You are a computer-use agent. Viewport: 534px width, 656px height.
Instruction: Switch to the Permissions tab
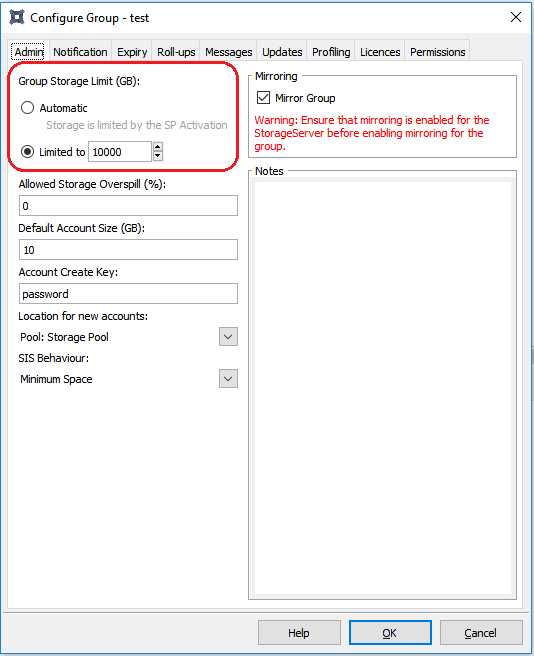click(x=437, y=52)
